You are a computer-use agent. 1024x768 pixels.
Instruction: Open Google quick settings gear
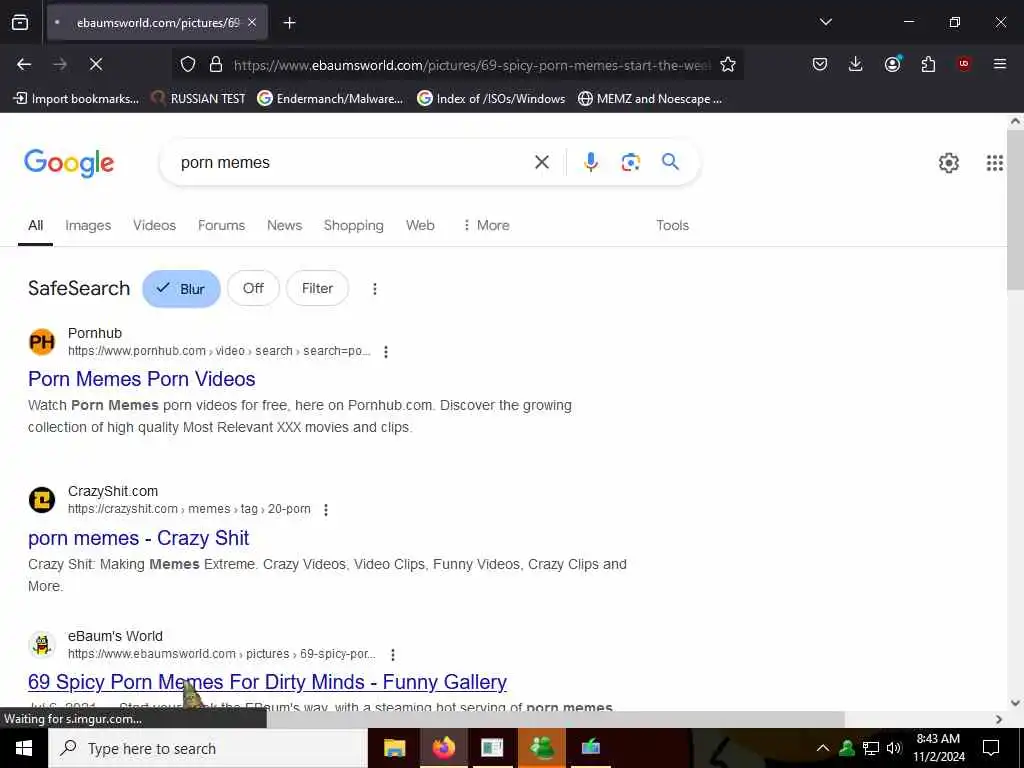click(948, 163)
